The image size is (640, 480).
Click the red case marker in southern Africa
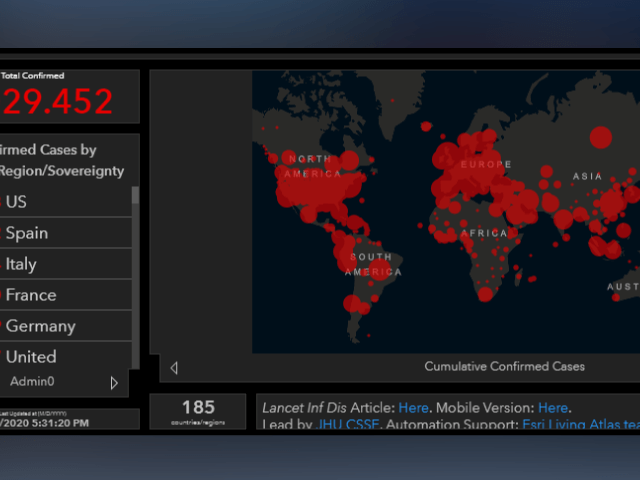pyautogui.click(x=485, y=293)
